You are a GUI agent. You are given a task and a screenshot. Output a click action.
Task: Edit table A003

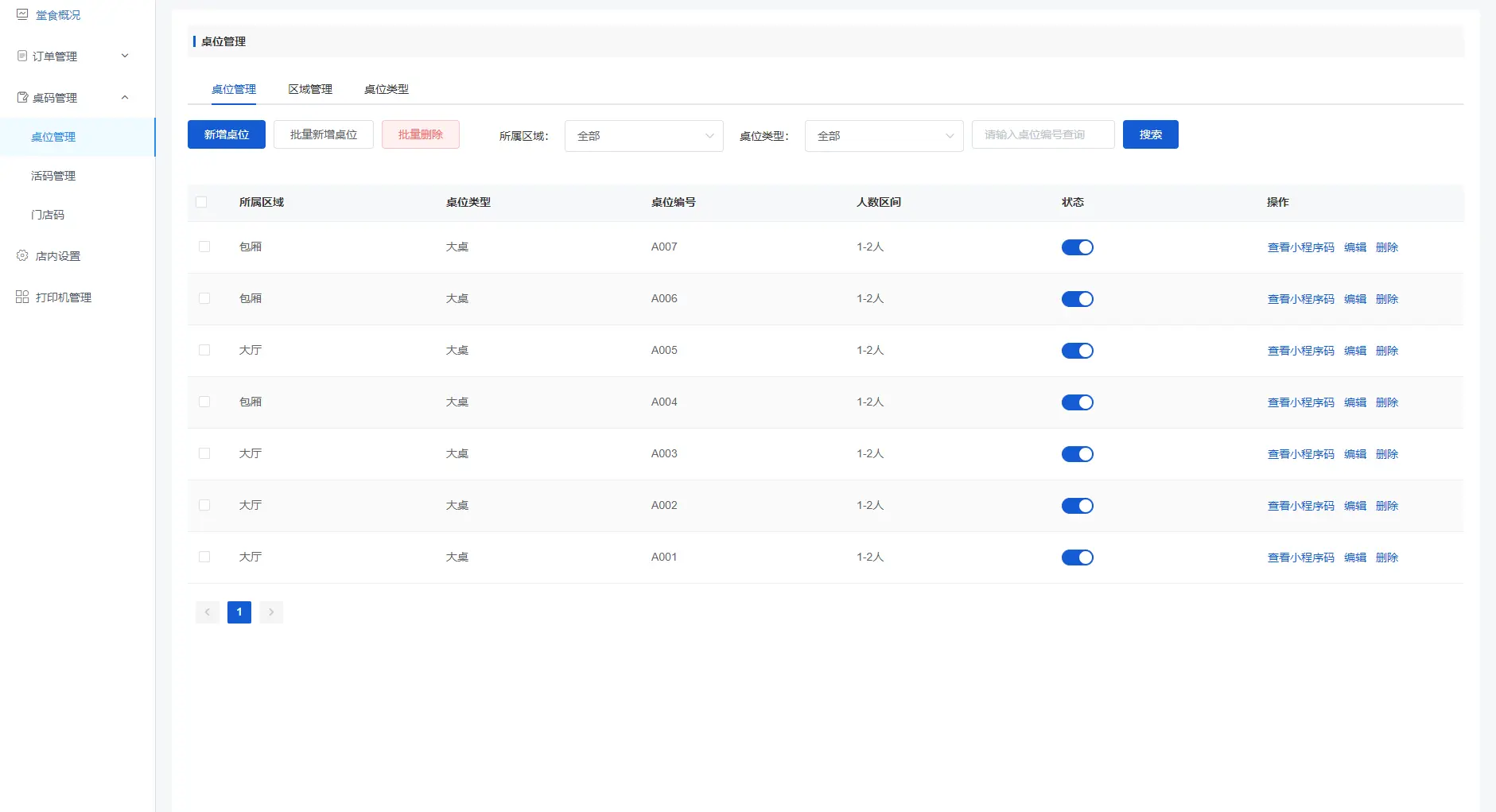[x=1355, y=454]
